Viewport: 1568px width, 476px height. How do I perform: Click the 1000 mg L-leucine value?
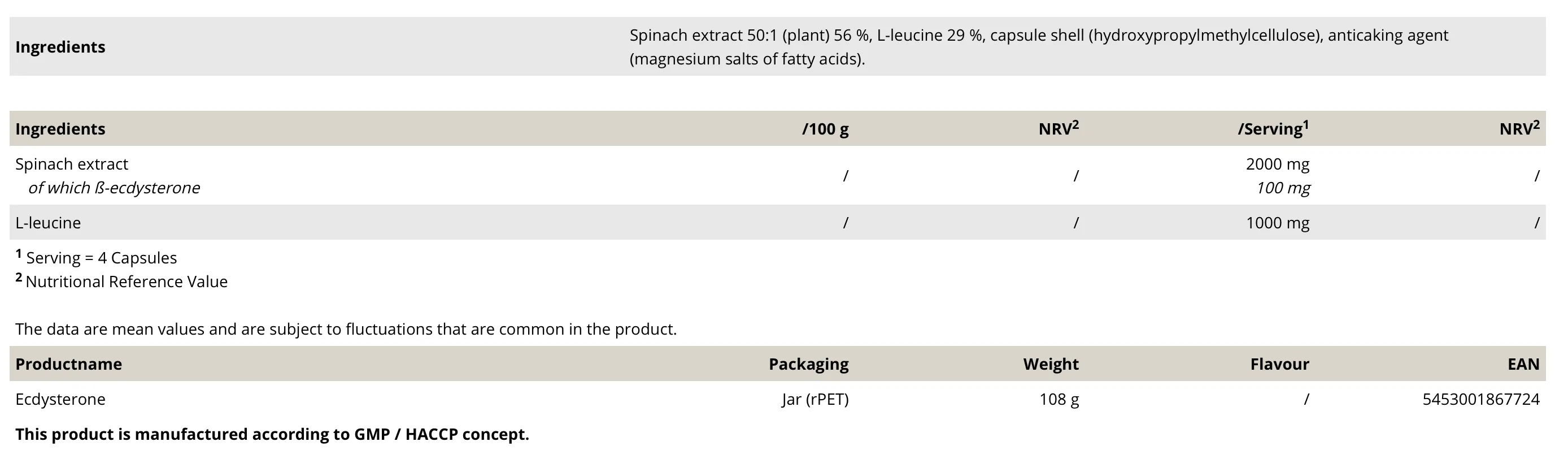(x=1277, y=223)
